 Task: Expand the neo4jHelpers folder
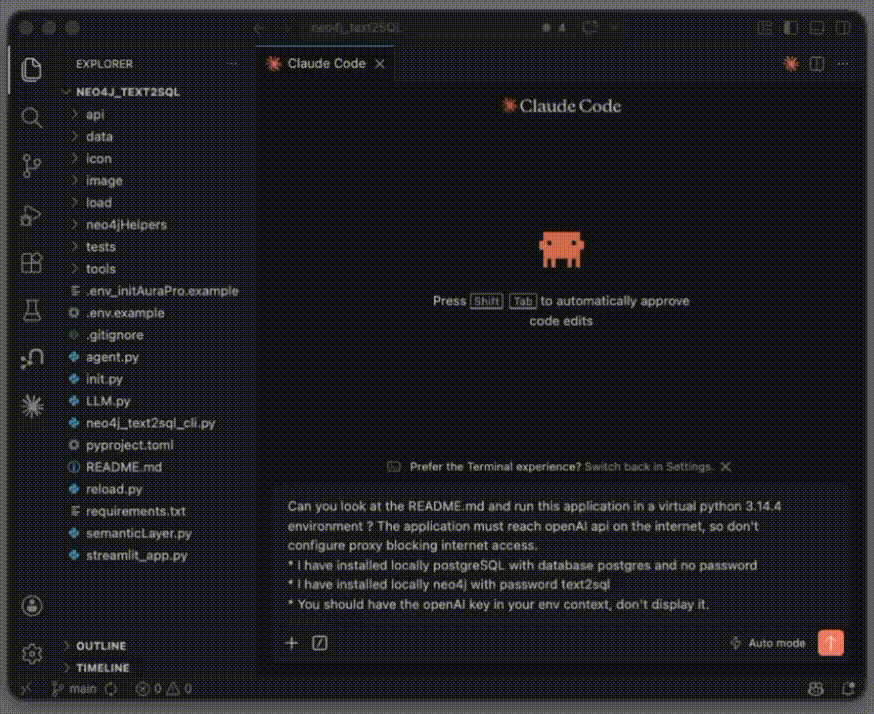[x=126, y=225]
